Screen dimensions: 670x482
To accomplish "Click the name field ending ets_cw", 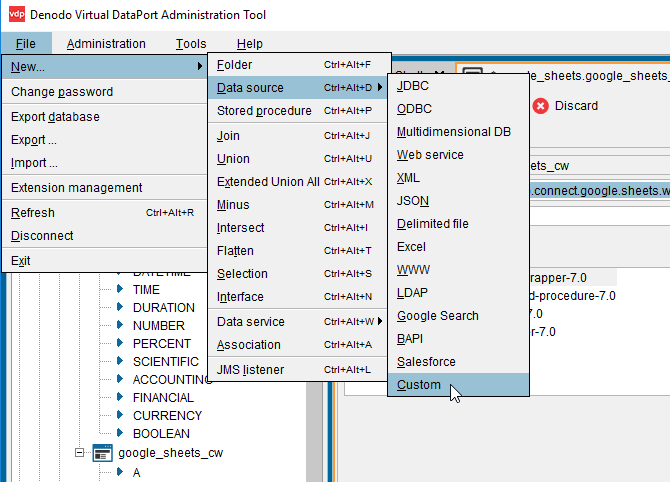I will pyautogui.click(x=599, y=166).
